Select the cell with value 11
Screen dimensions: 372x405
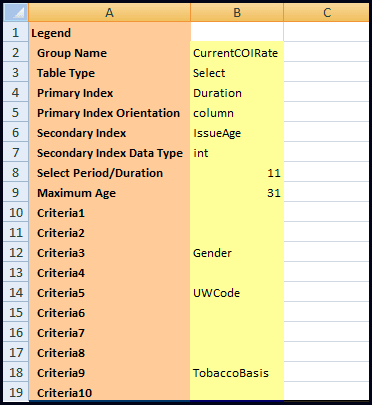(x=237, y=173)
